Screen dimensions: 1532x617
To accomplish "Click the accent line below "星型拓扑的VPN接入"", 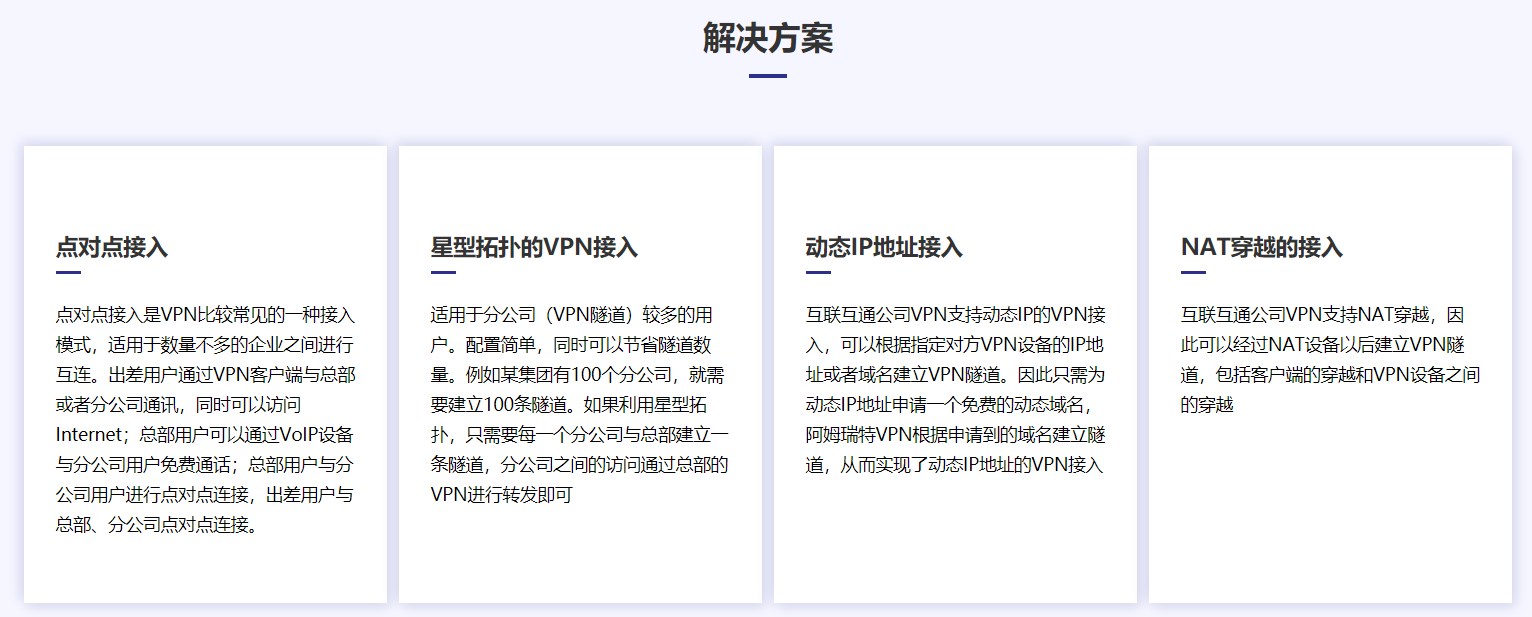I will click(443, 271).
